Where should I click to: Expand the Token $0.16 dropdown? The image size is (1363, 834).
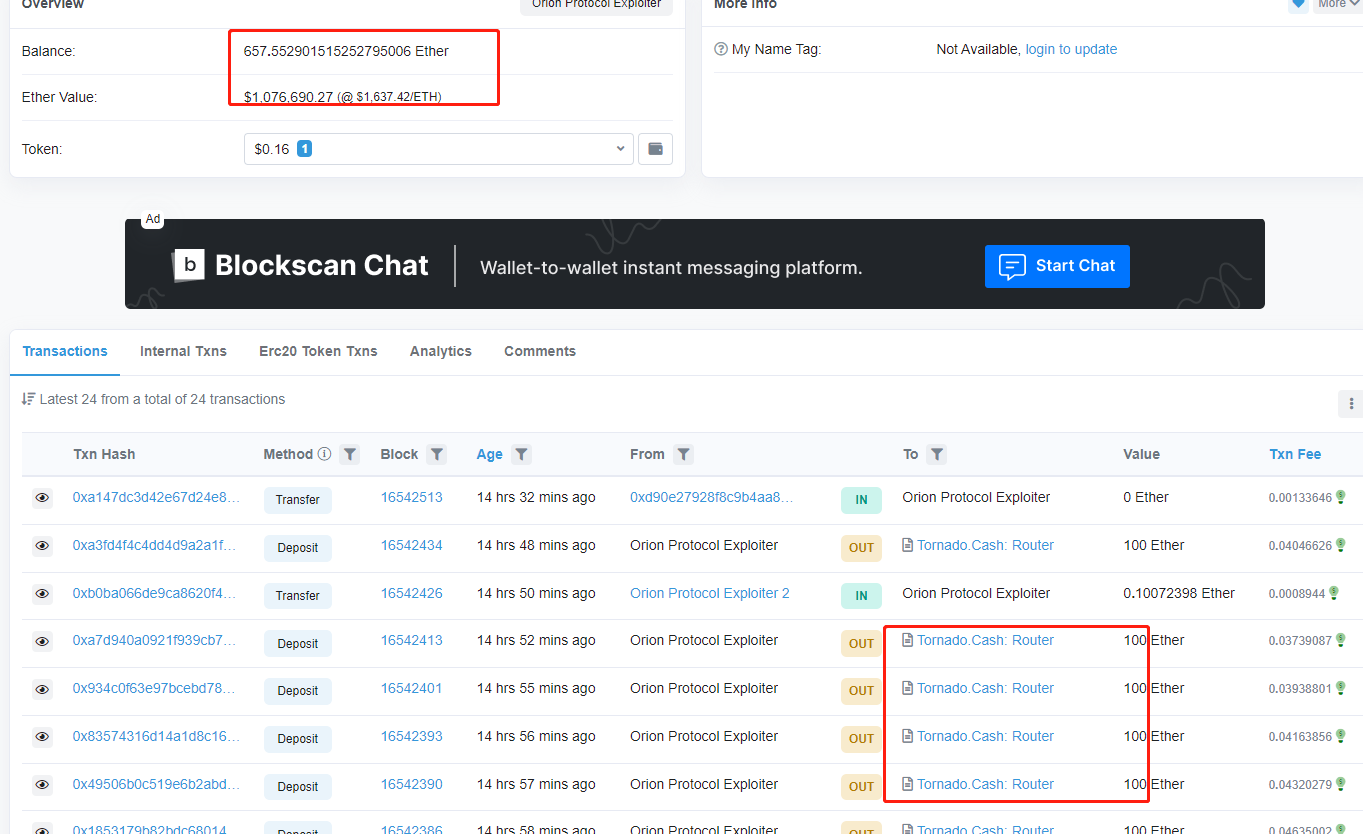click(x=439, y=149)
